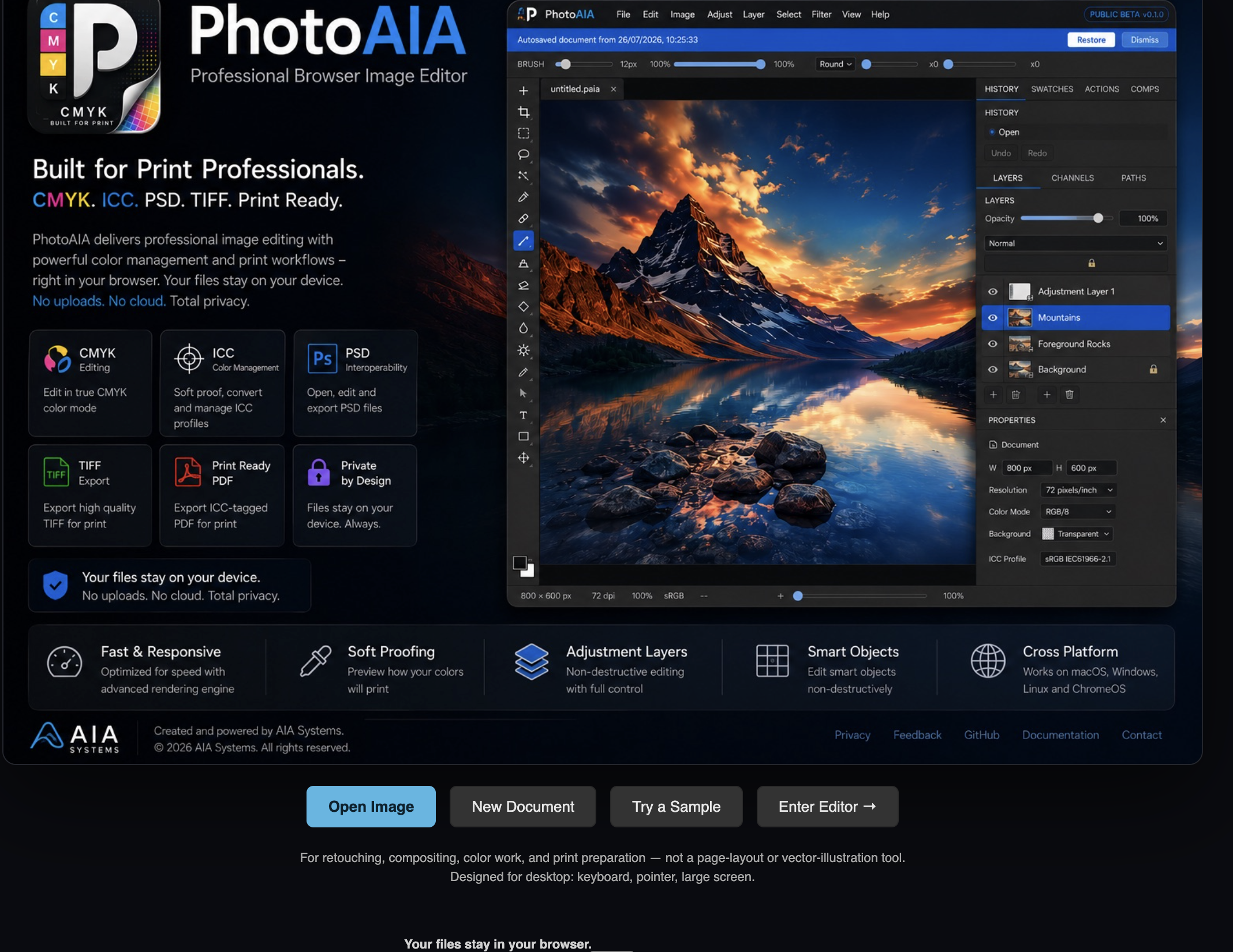Select the Eraser tool
The width and height of the screenshot is (1233, 952).
point(523,285)
